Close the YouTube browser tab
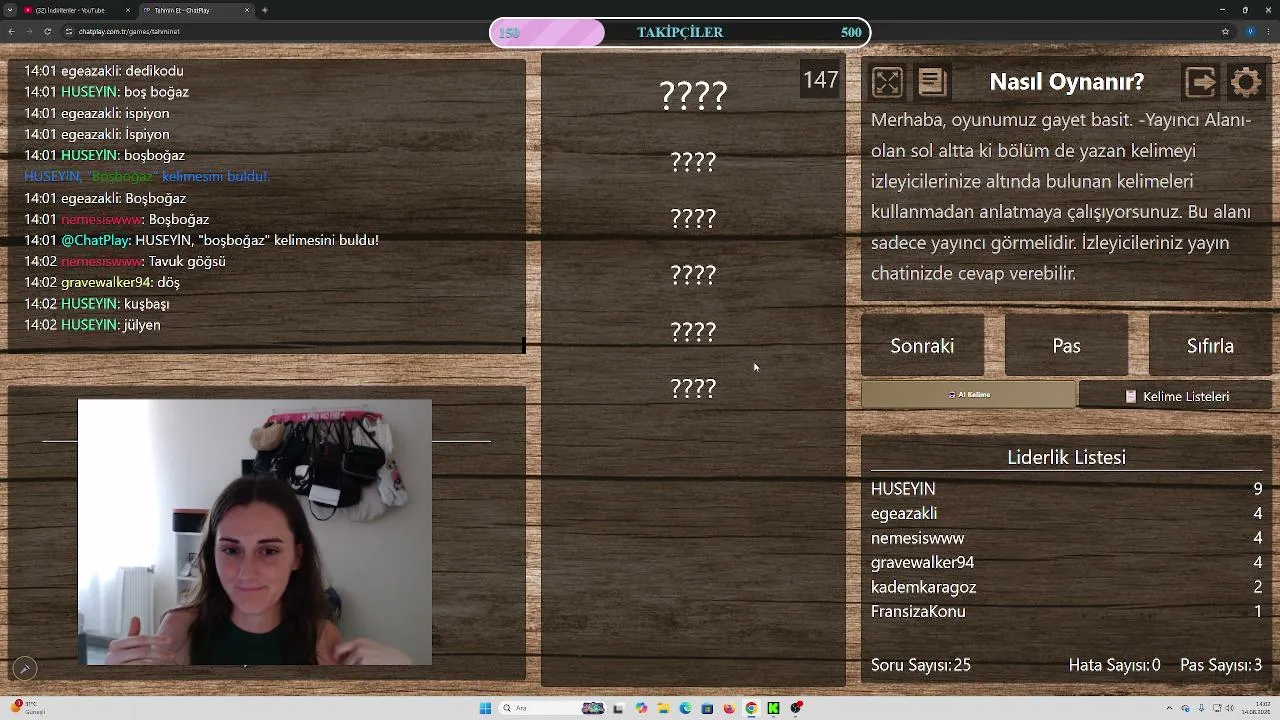This screenshot has width=1280, height=720. click(129, 10)
